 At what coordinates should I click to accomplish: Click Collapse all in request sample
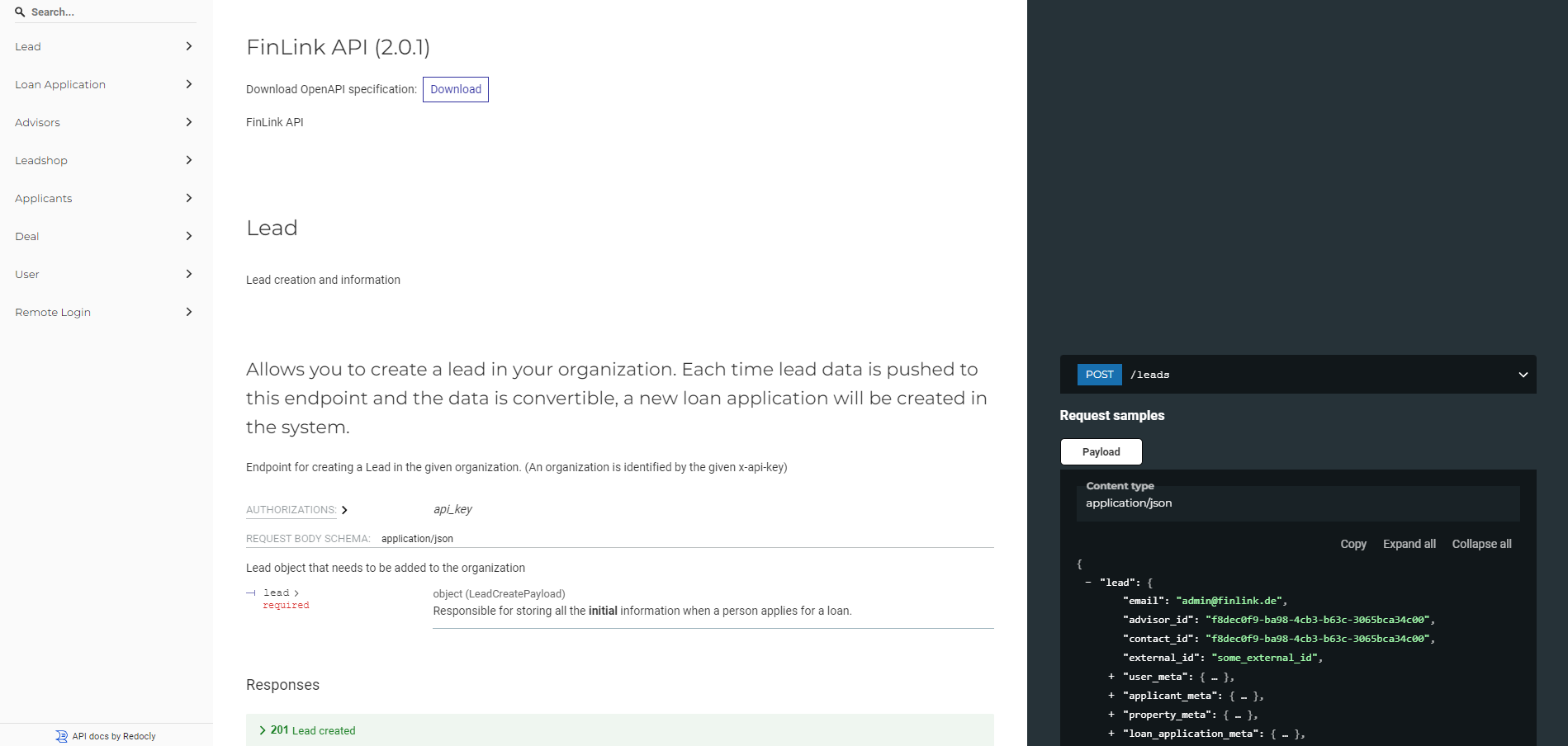[1482, 544]
